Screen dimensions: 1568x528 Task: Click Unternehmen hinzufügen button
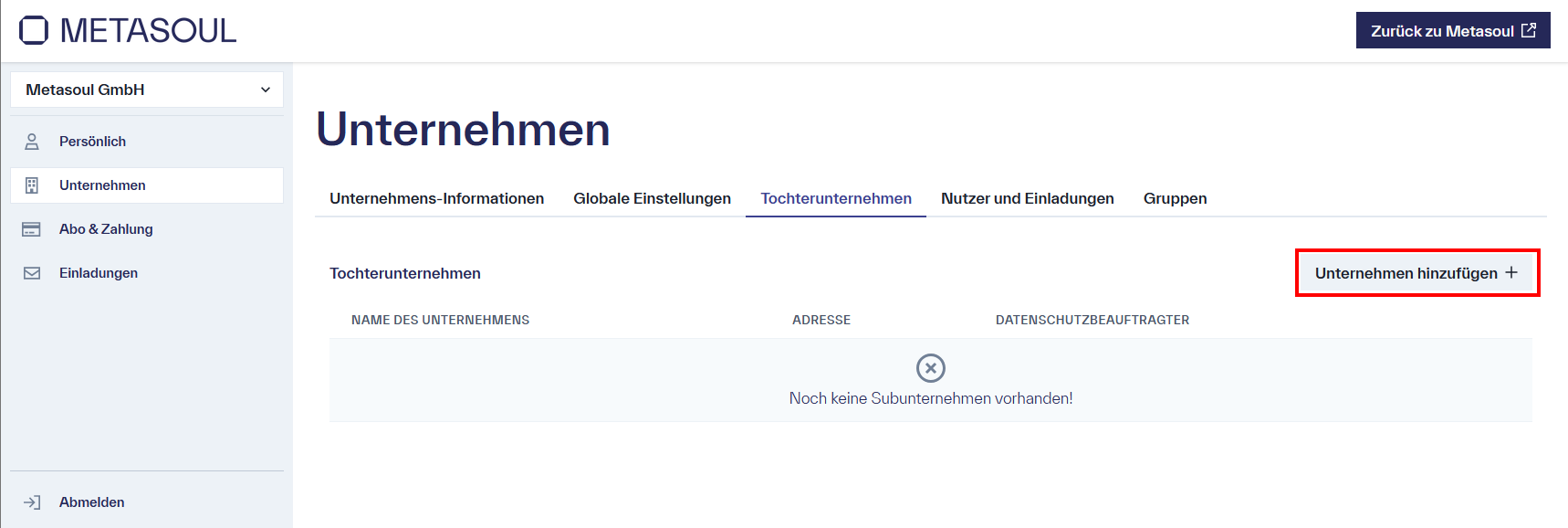[x=1416, y=273]
